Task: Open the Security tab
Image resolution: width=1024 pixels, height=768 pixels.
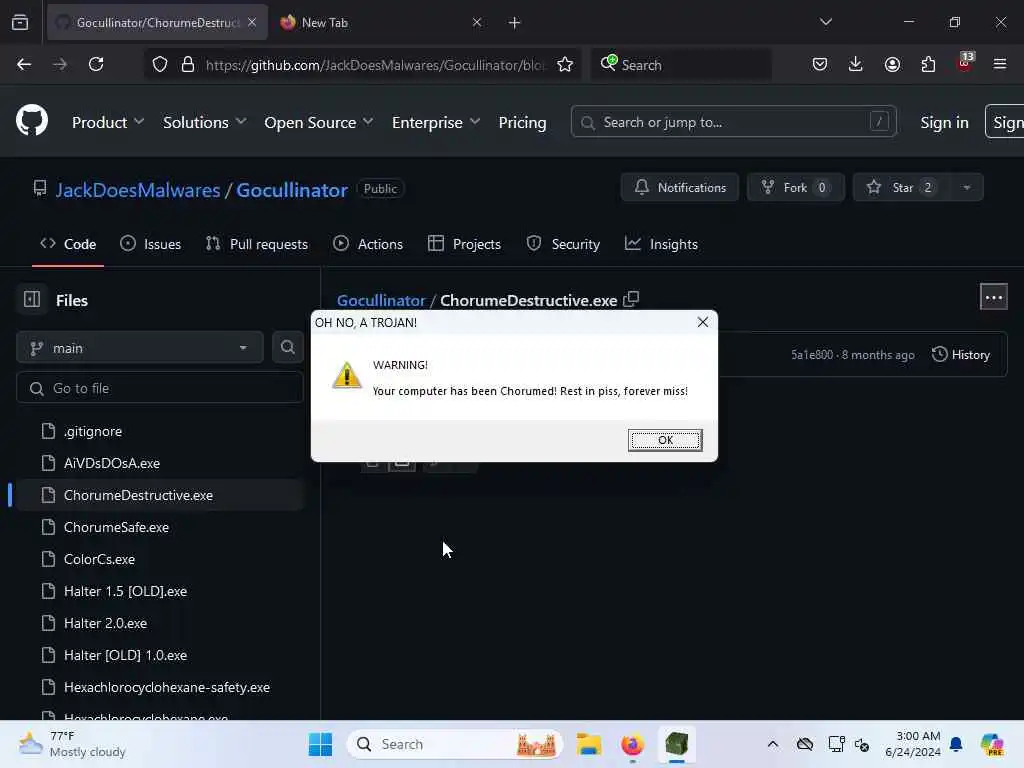Action: 563,244
